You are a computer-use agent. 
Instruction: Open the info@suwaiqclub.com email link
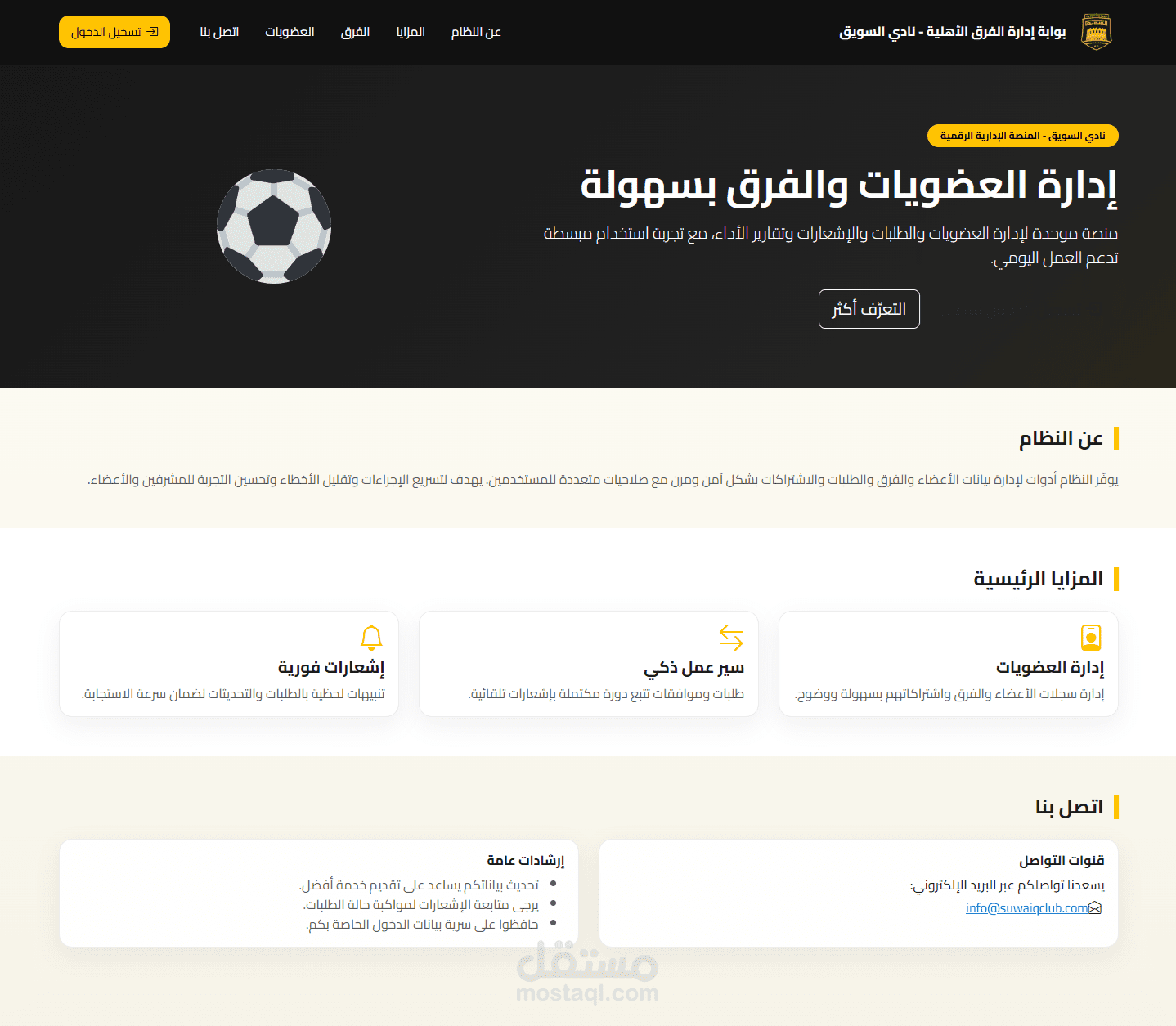click(1027, 908)
